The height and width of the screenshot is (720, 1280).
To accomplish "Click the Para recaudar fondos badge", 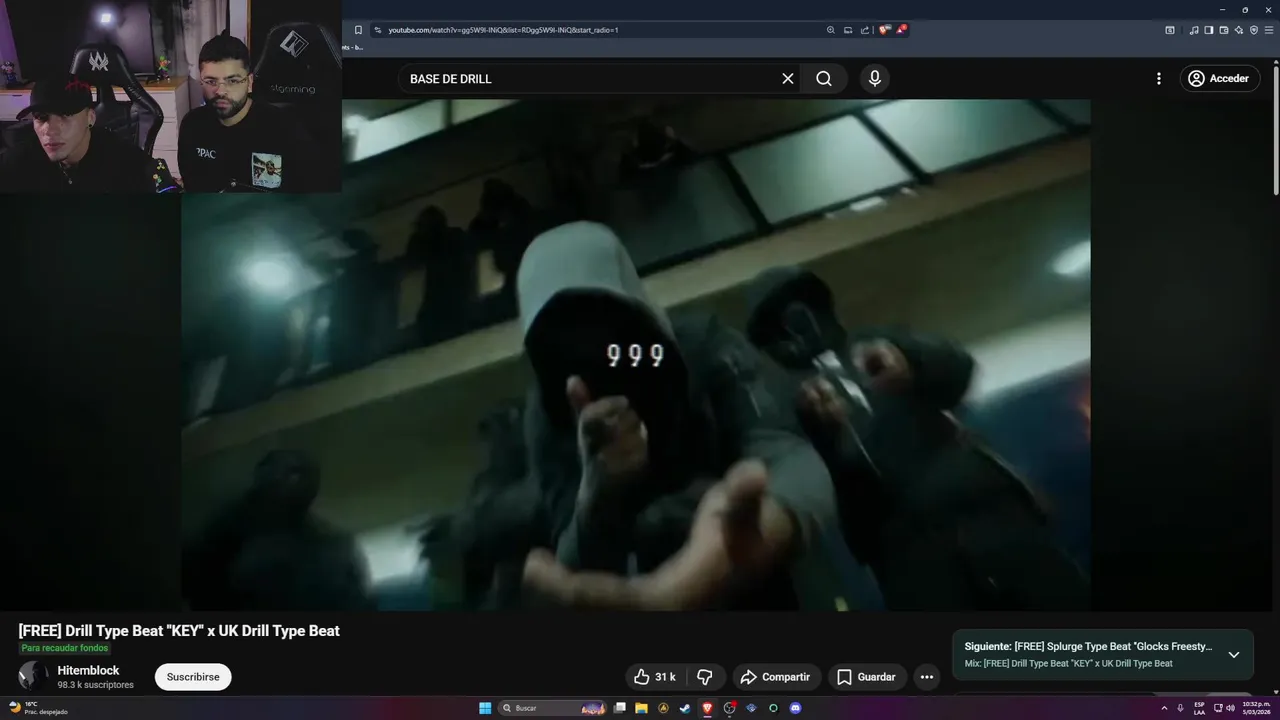I will coord(65,648).
